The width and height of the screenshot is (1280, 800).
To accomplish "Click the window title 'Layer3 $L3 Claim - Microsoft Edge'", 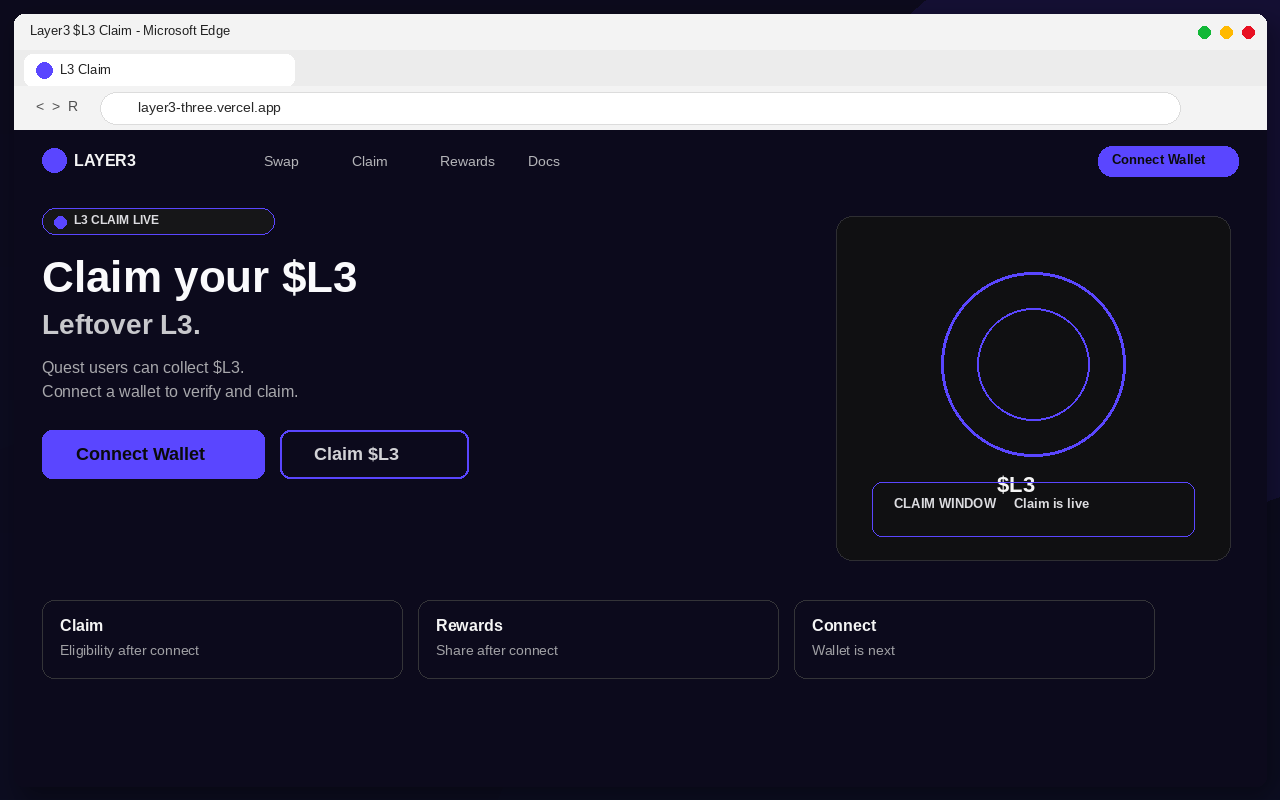I will (x=130, y=31).
